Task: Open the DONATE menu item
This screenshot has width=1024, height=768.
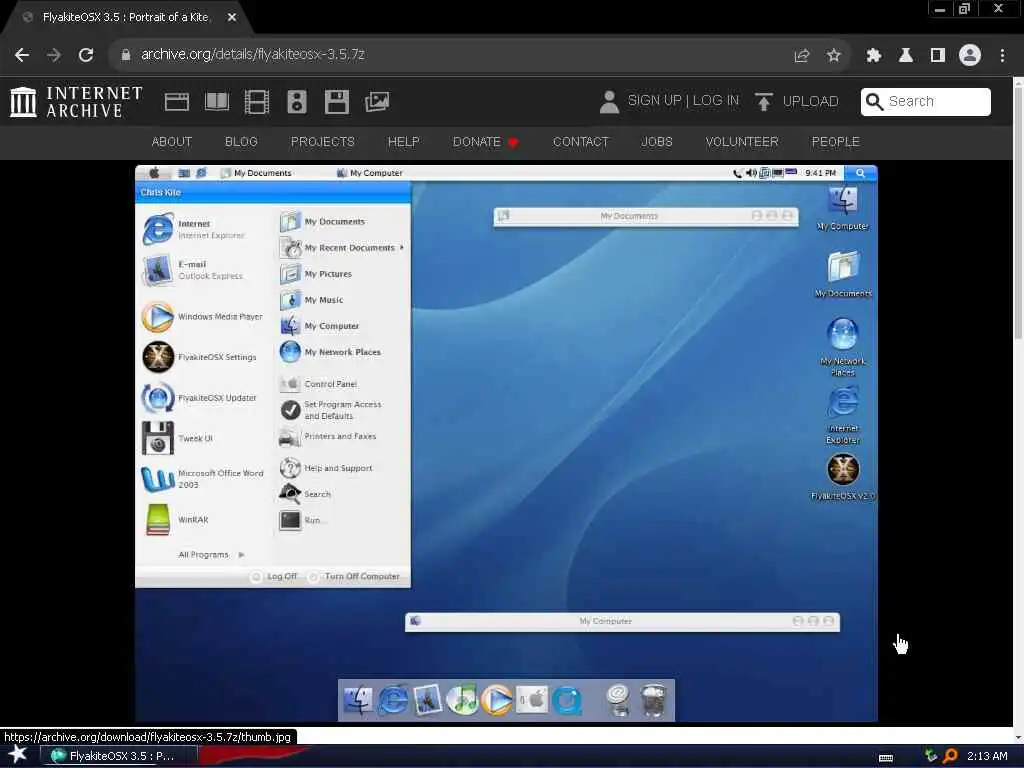Action: [x=485, y=142]
